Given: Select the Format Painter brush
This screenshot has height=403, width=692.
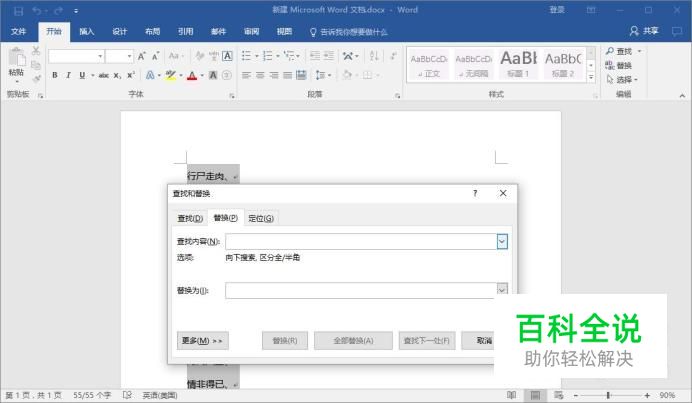Looking at the screenshot, I should coord(36,79).
